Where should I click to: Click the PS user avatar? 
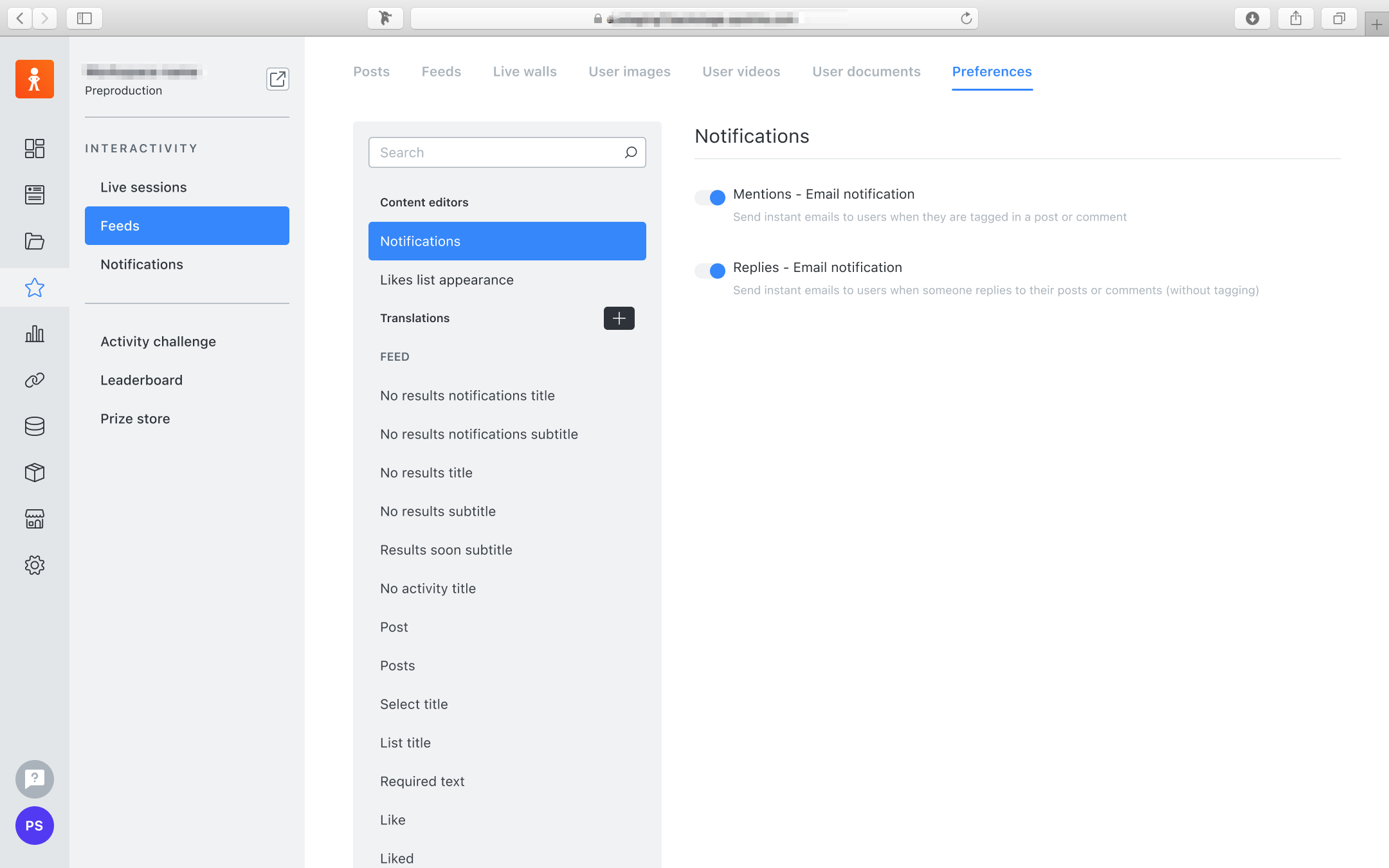pos(35,826)
